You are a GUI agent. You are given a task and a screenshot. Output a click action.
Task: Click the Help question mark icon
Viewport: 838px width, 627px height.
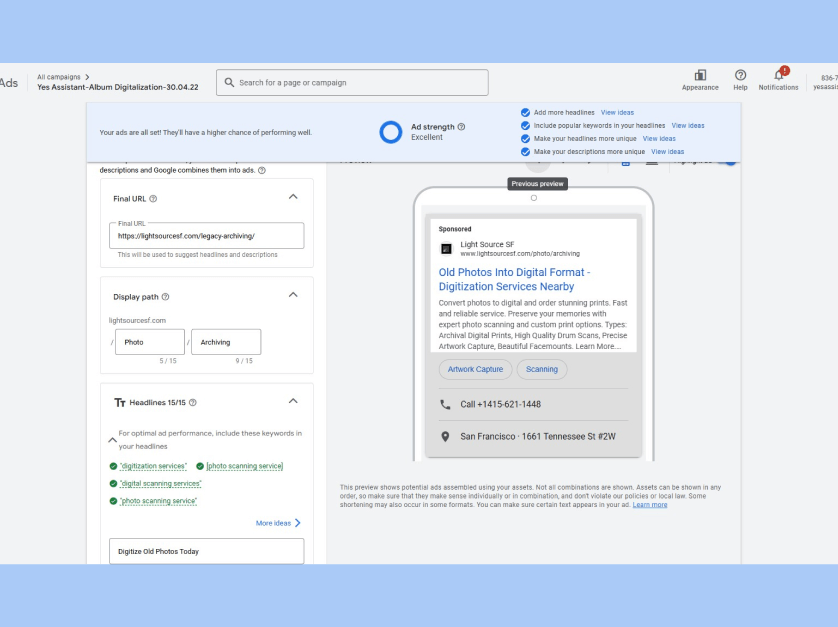tap(740, 75)
